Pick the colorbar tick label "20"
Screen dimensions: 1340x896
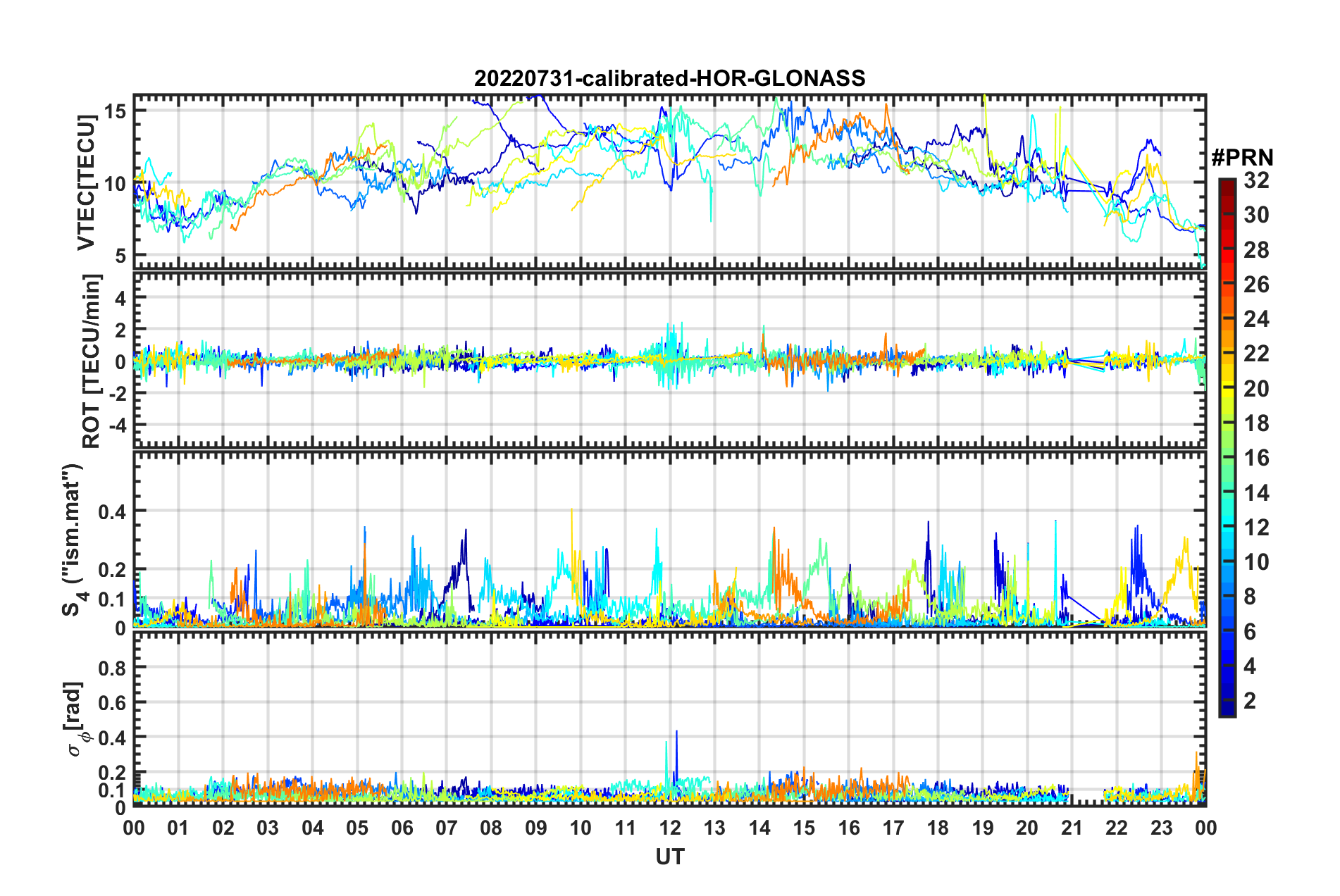[x=1256, y=389]
